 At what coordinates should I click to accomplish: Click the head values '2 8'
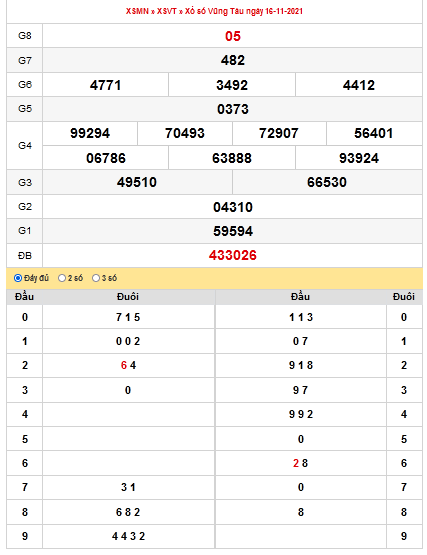(300, 463)
